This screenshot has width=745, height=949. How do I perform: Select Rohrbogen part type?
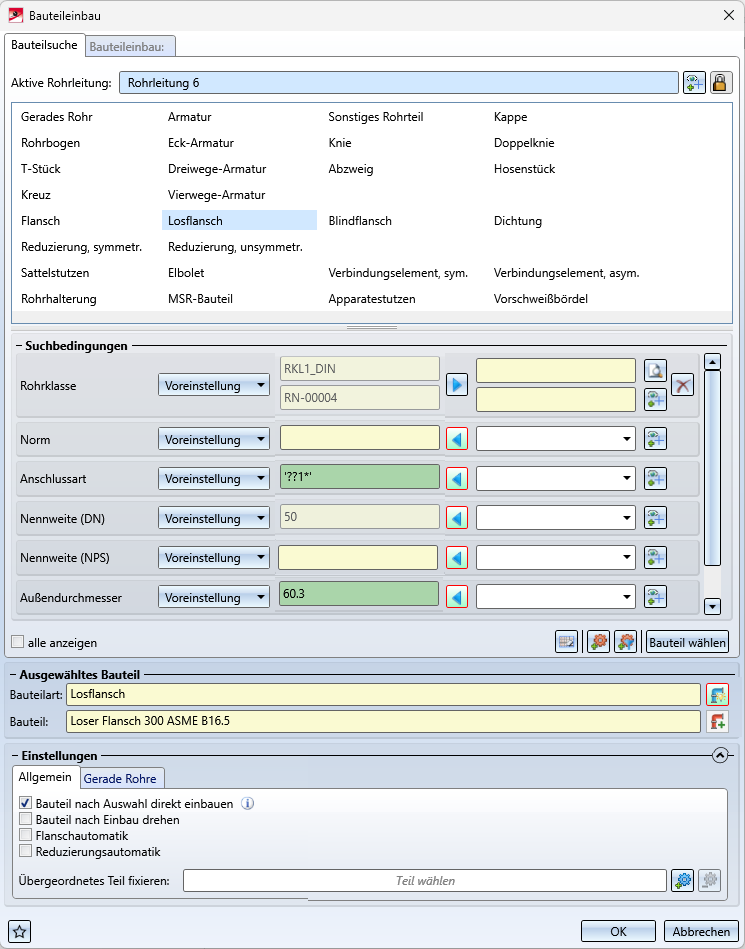tap(50, 143)
